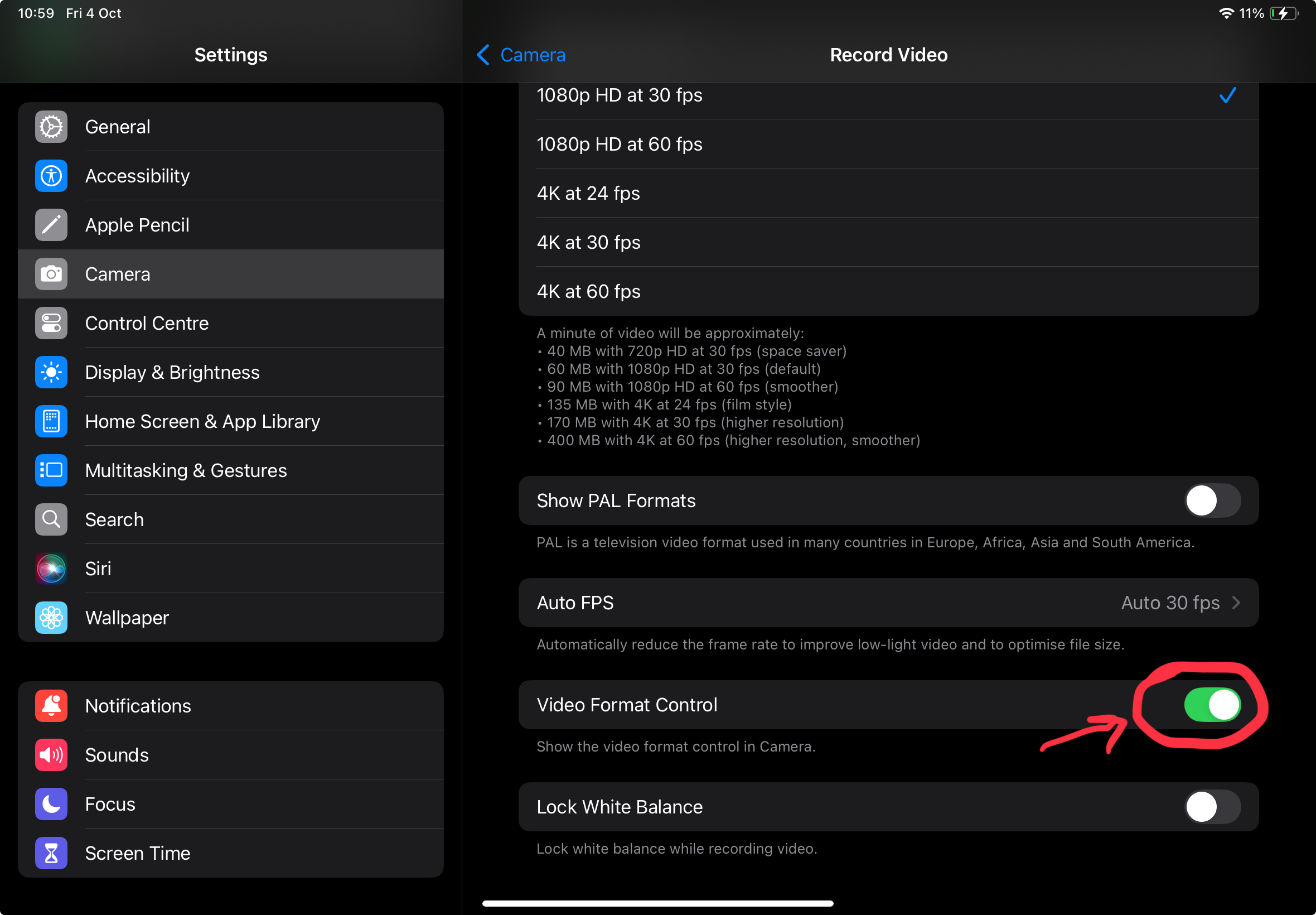This screenshot has height=915, width=1316.
Task: Tap the Search magnifier icon in sidebar
Action: [x=51, y=519]
